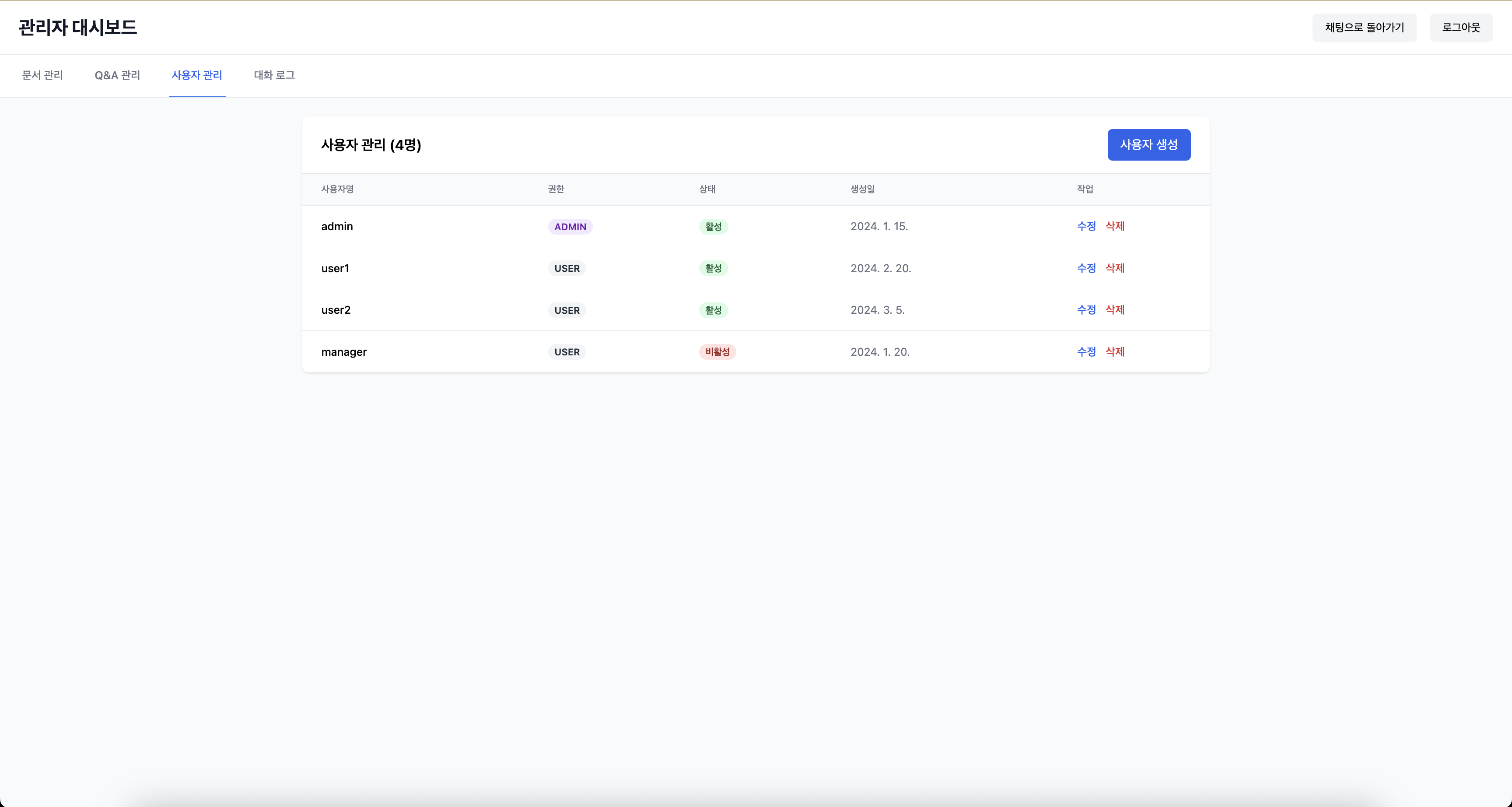Delete the manager account

(1115, 351)
